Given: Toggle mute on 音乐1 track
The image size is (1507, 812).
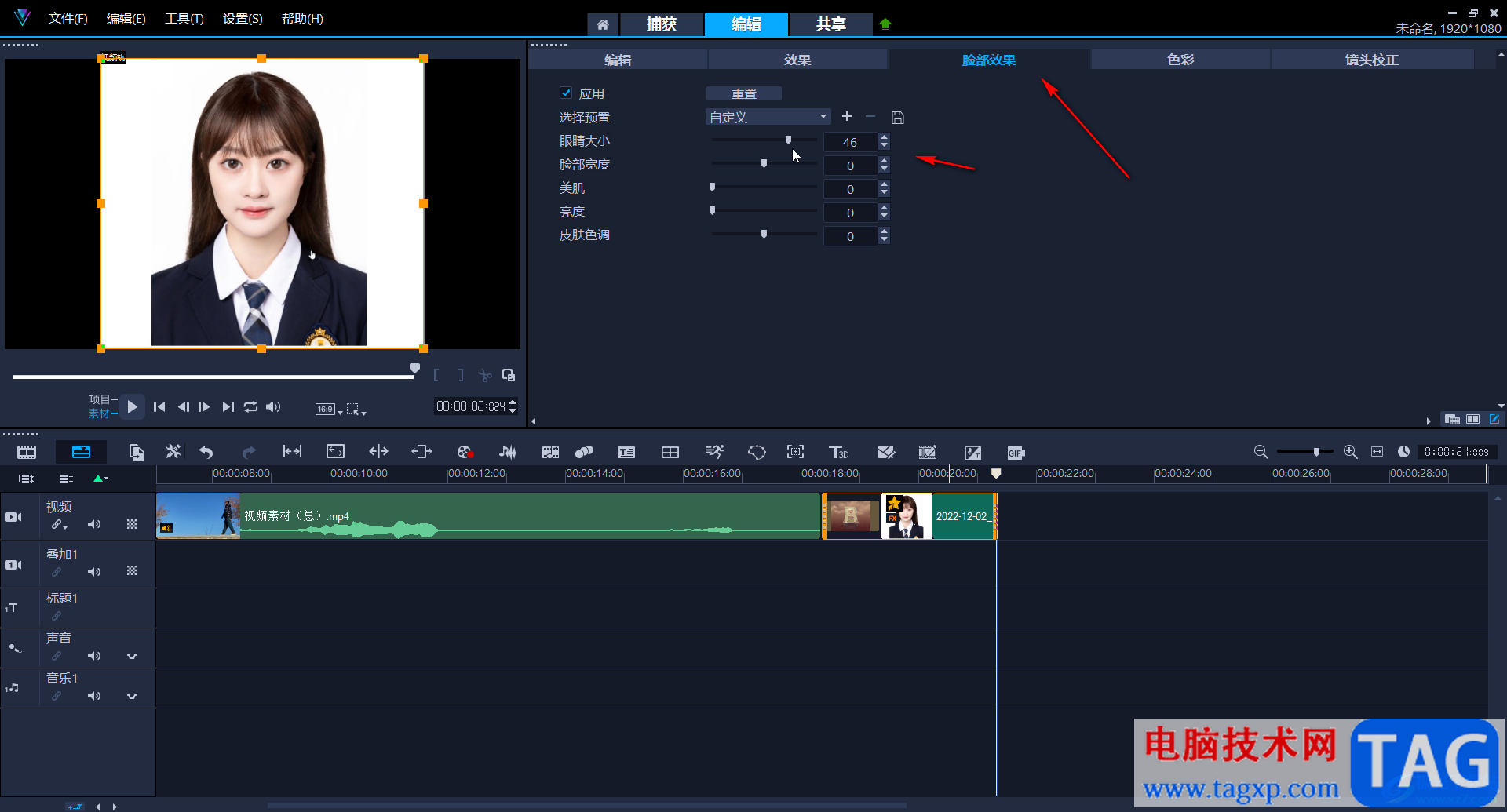Looking at the screenshot, I should click(x=94, y=696).
